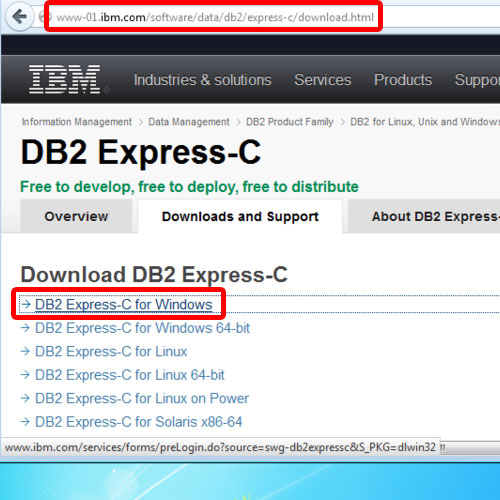Download DB2 Express-C for Linux on Power
Image resolution: width=500 pixels, height=500 pixels.
[142, 398]
